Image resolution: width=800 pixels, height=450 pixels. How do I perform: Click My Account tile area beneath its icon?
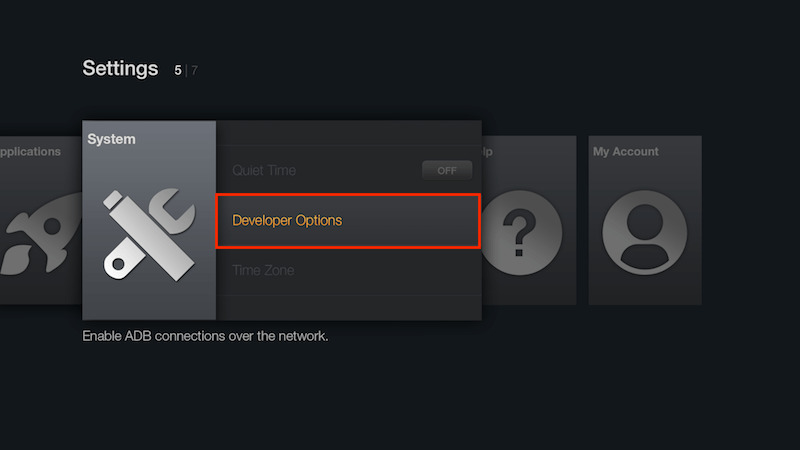click(645, 290)
